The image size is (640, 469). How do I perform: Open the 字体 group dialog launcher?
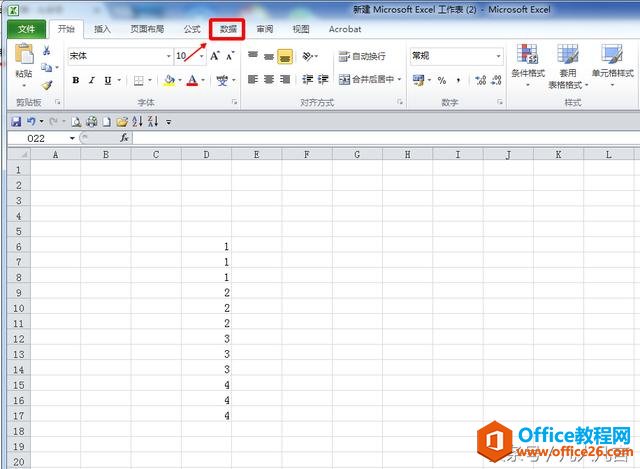pos(234,102)
